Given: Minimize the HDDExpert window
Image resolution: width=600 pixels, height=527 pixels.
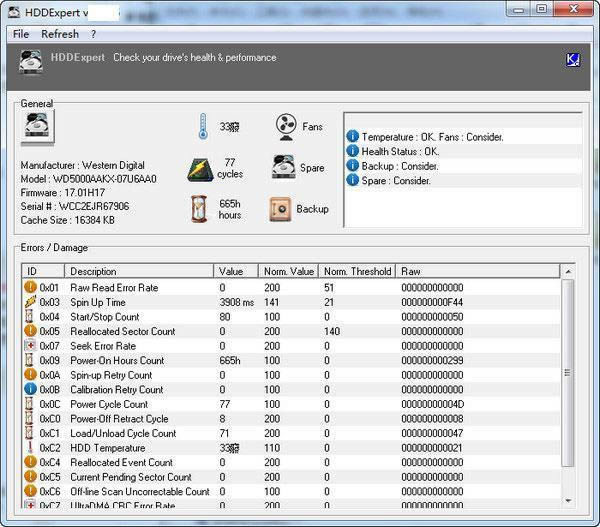Looking at the screenshot, I should click(x=519, y=9).
